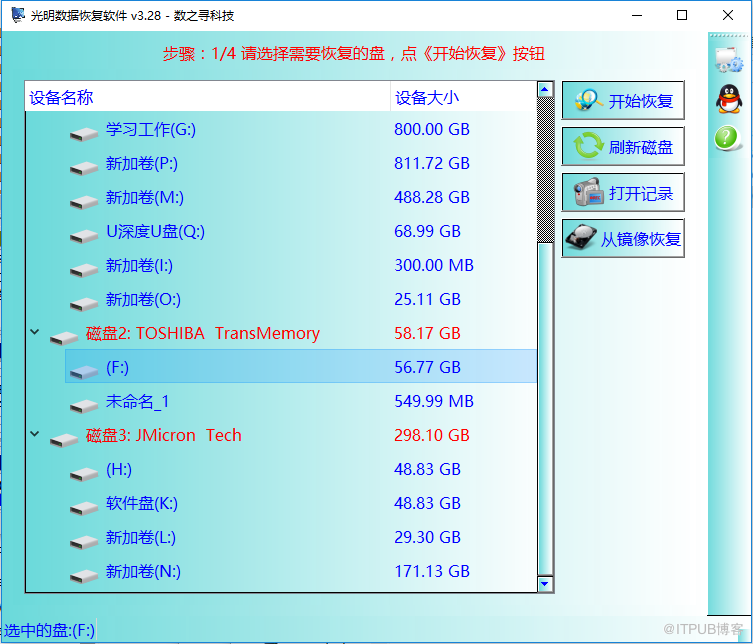Click the drive icon beside 新加卷(P:)
Viewport: 753px width, 644px height.
tap(84, 168)
